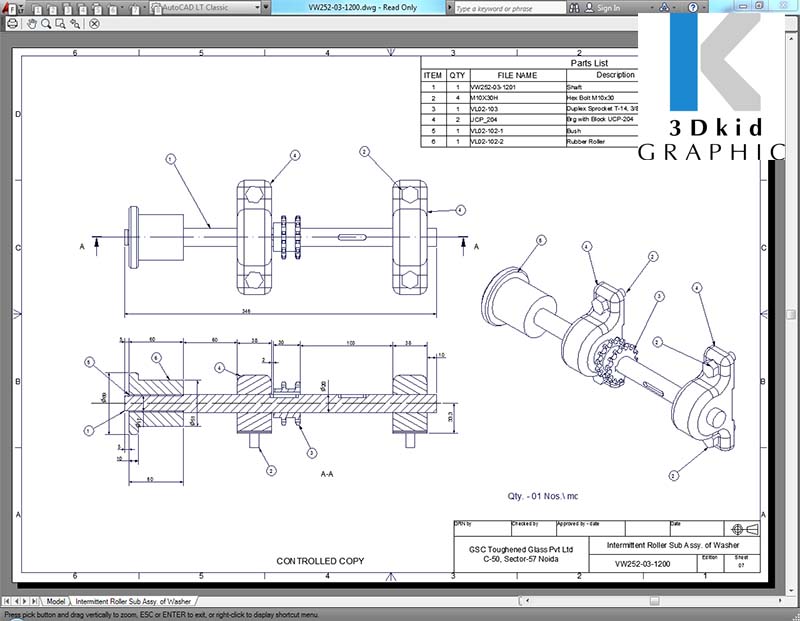Open the Autodesk Exchange icon
800x621 pixels.
[664, 8]
